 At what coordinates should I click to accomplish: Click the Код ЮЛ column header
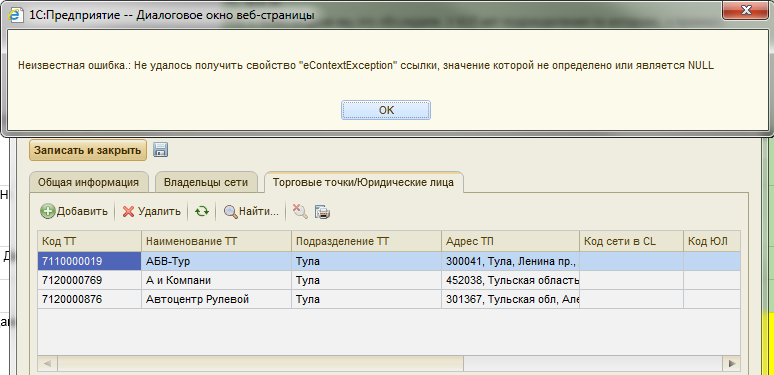click(712, 241)
